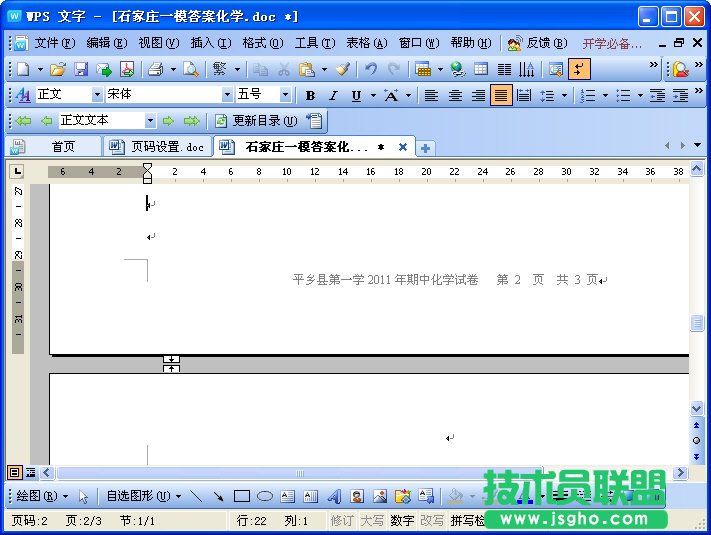Toggle the show paragraph marks button
This screenshot has height=535, width=711.
[579, 69]
